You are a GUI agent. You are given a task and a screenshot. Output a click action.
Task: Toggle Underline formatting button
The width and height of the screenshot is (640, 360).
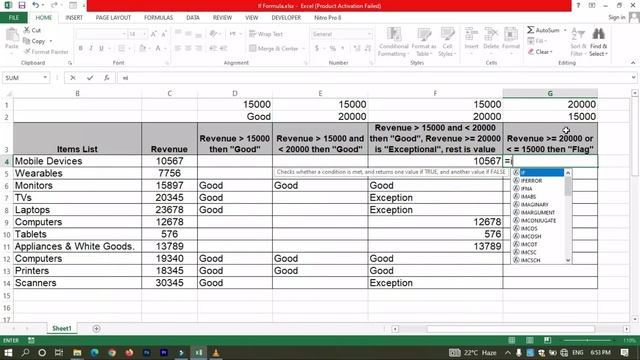point(101,48)
